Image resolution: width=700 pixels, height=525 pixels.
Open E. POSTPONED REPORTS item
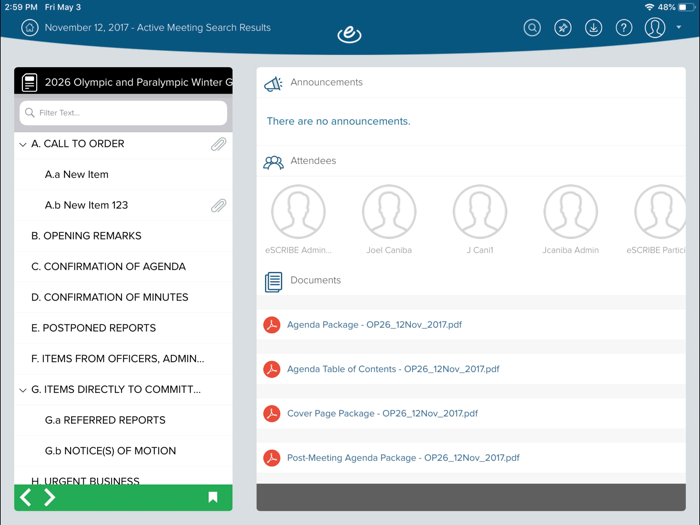pyautogui.click(x=123, y=328)
